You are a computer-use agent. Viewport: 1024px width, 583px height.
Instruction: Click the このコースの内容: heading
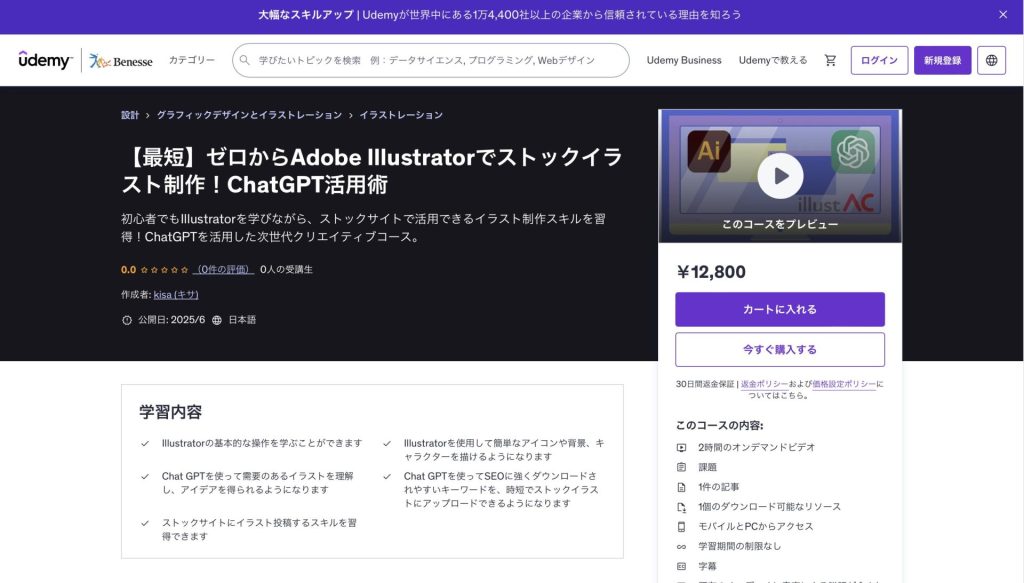(720, 426)
